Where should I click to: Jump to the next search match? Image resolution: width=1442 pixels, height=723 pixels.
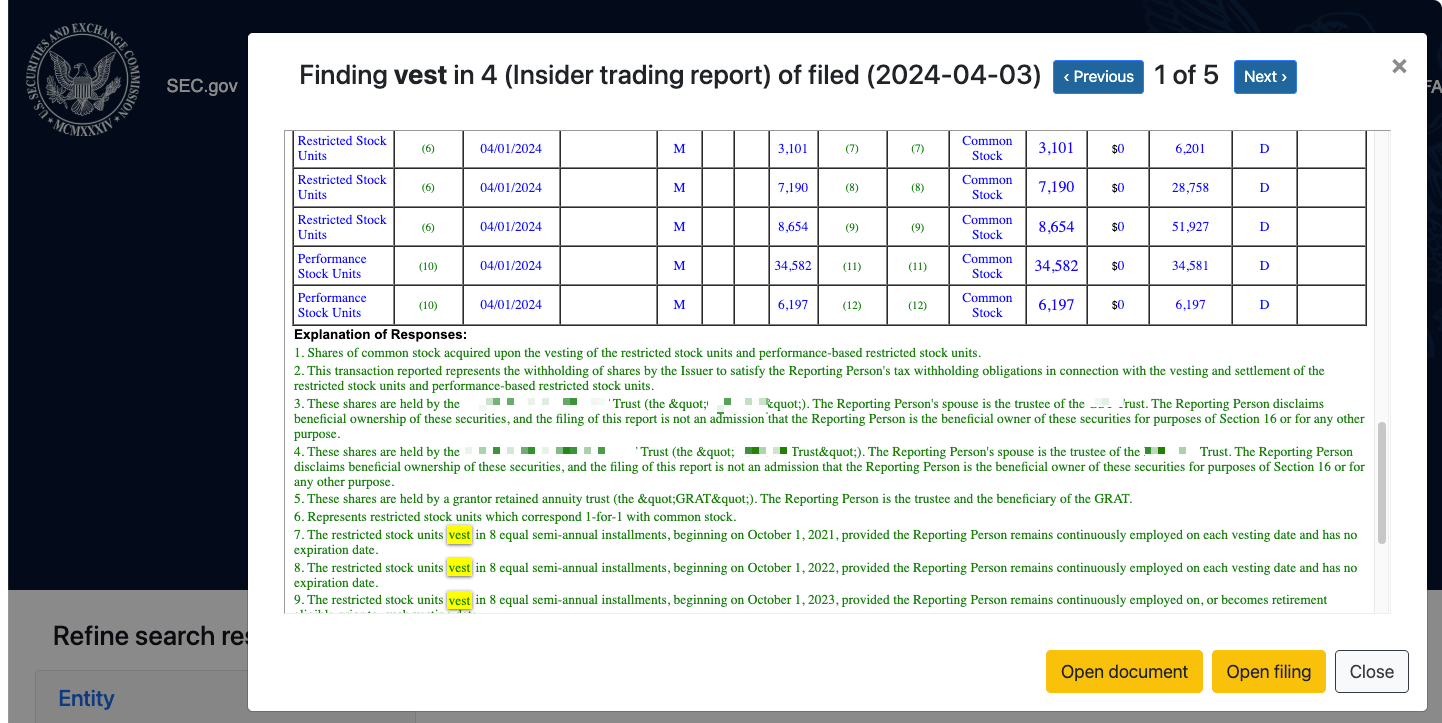tap(1264, 77)
